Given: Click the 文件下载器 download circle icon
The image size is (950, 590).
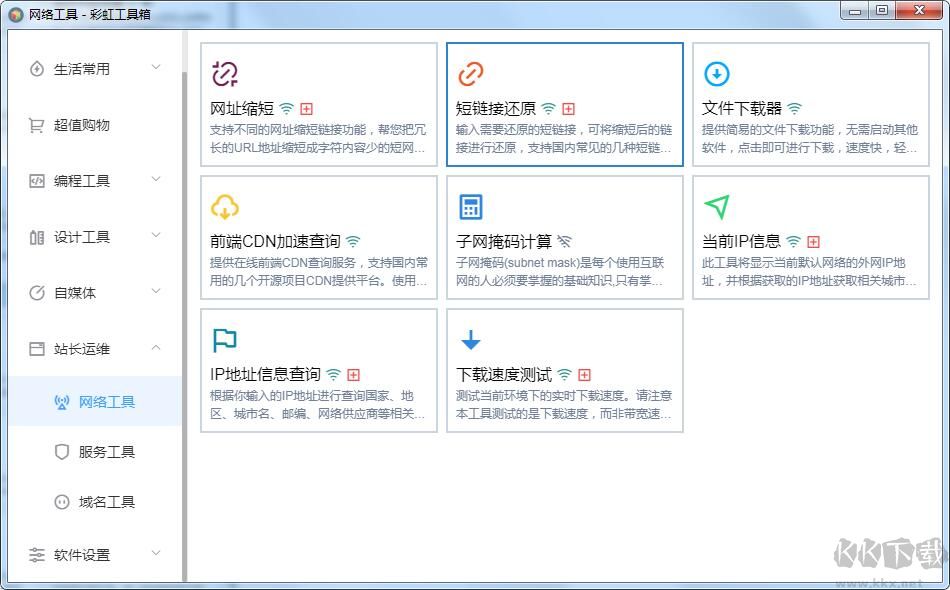Looking at the screenshot, I should [x=717, y=73].
